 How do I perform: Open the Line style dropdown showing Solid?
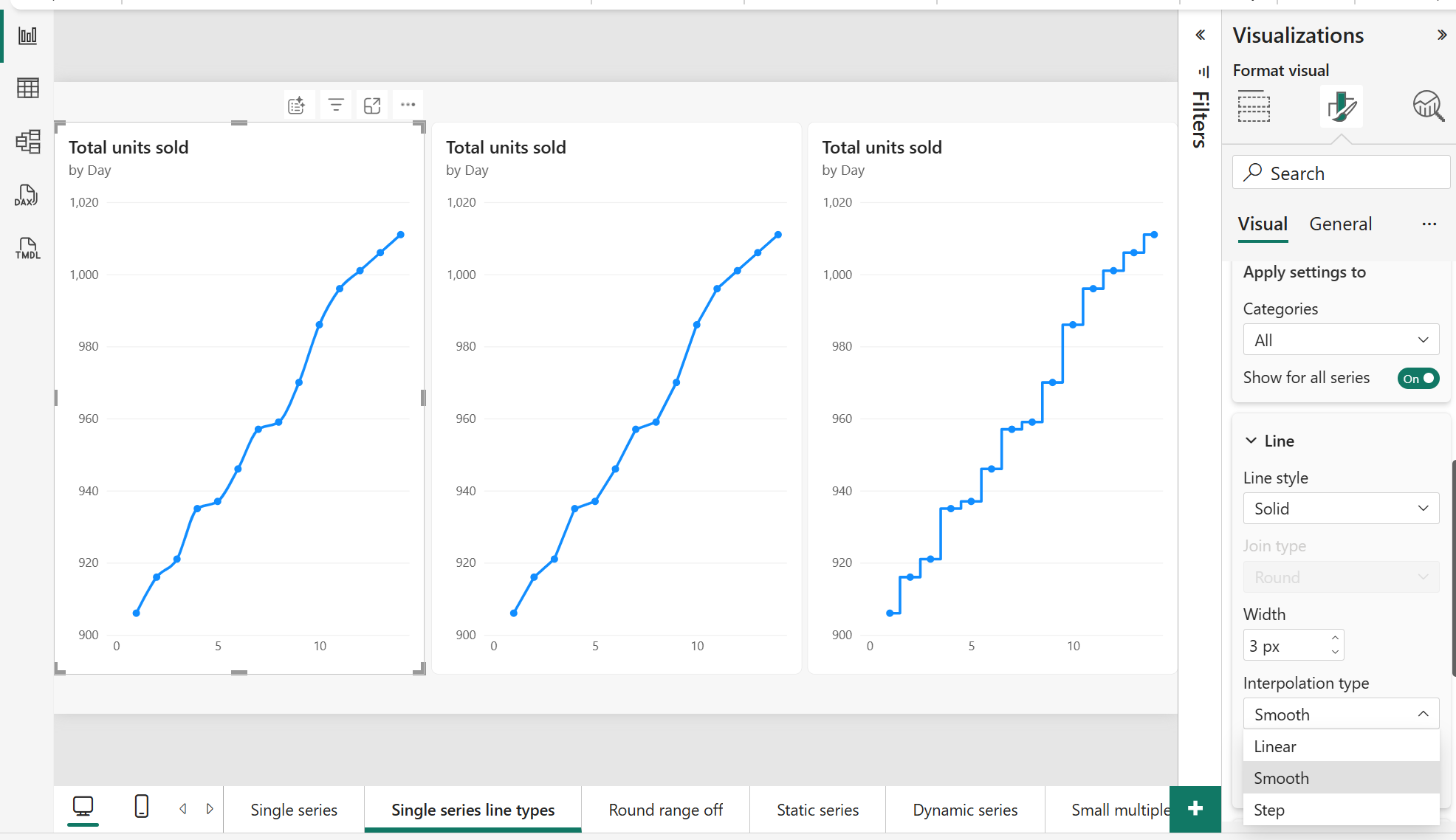coord(1340,508)
